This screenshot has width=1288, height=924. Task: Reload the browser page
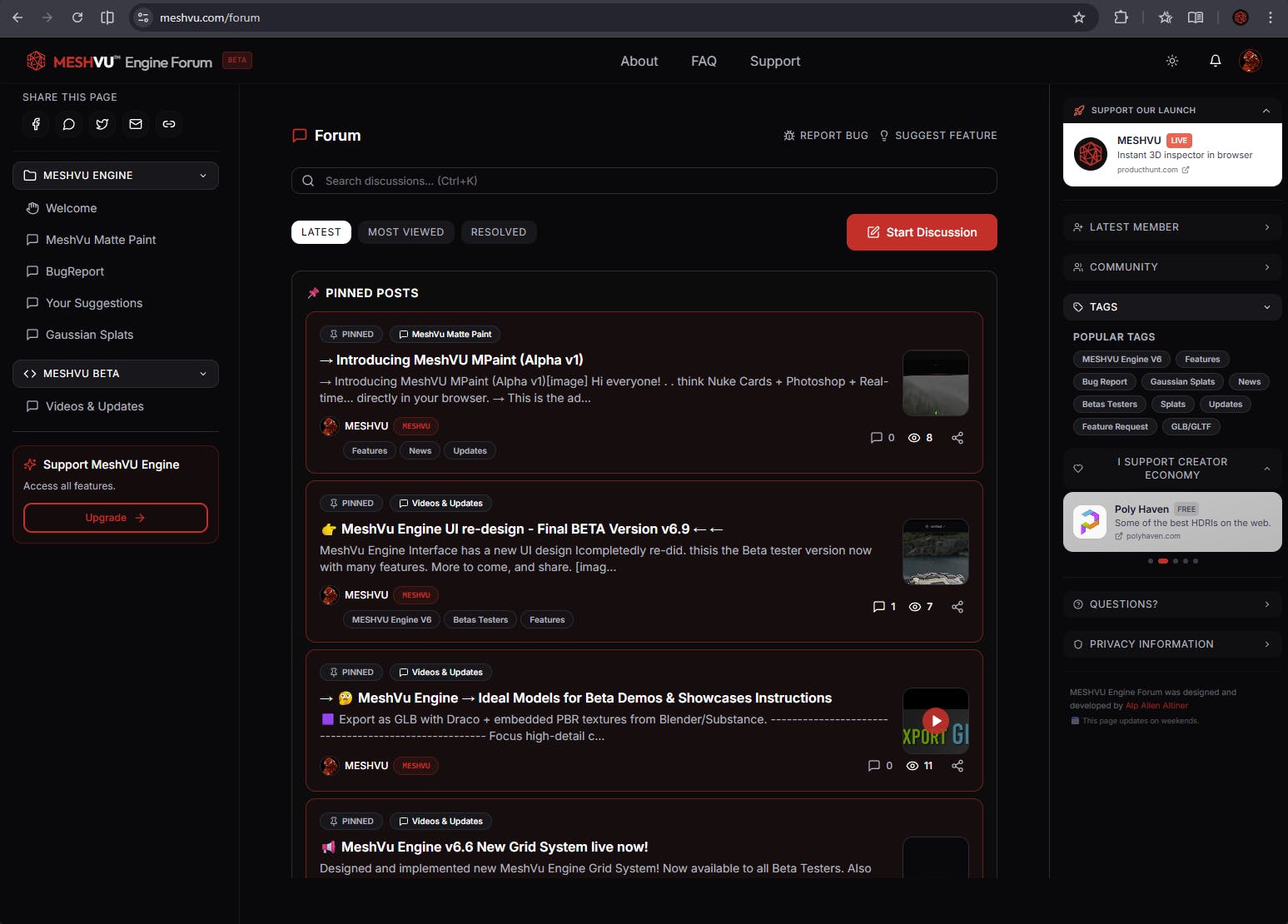coord(77,17)
